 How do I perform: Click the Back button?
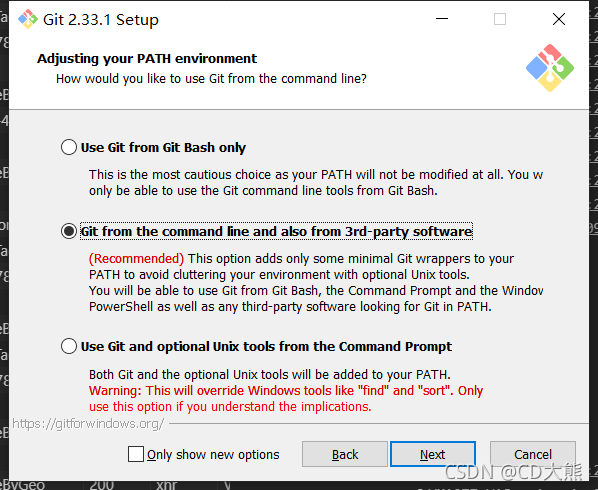pos(345,454)
